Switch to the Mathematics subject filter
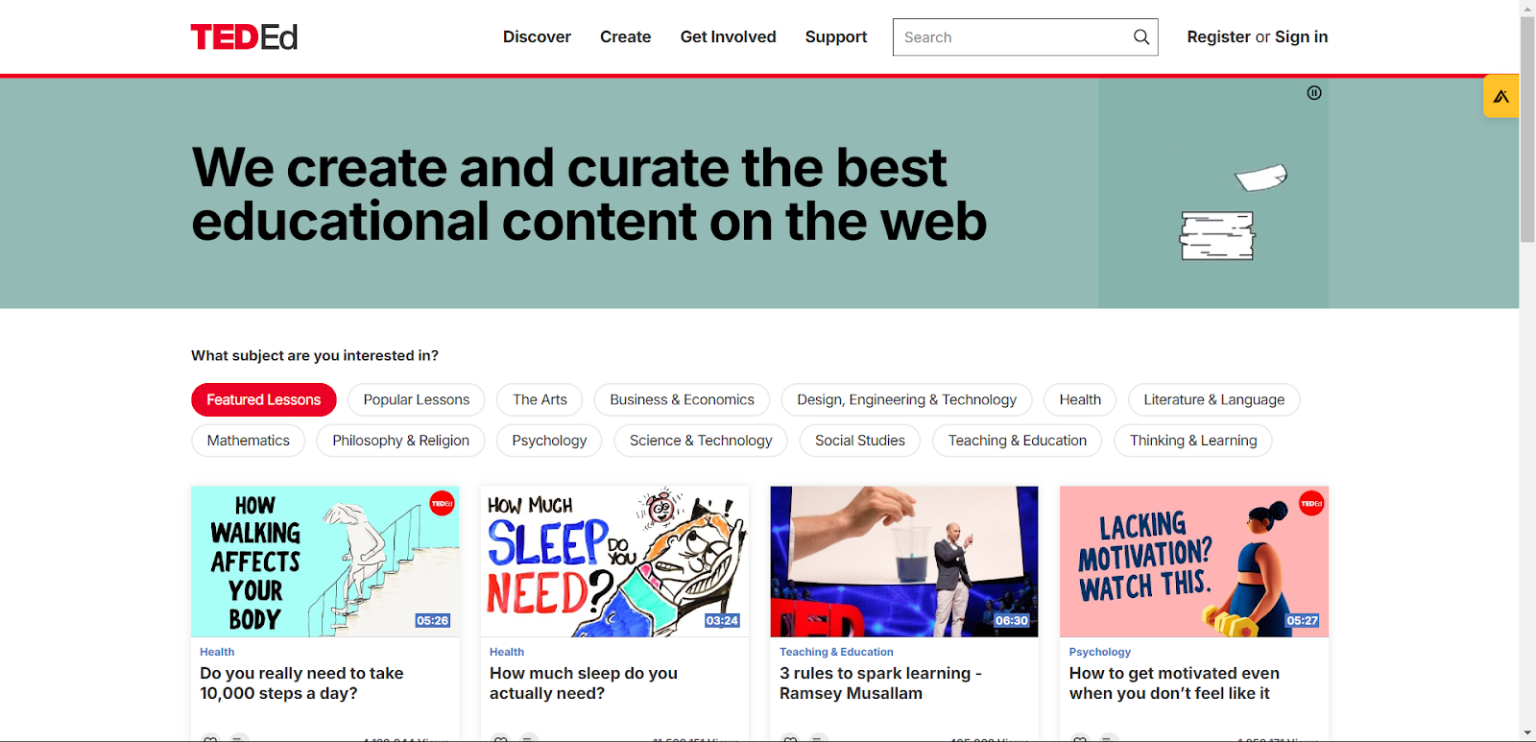The height and width of the screenshot is (742, 1536). coord(248,440)
